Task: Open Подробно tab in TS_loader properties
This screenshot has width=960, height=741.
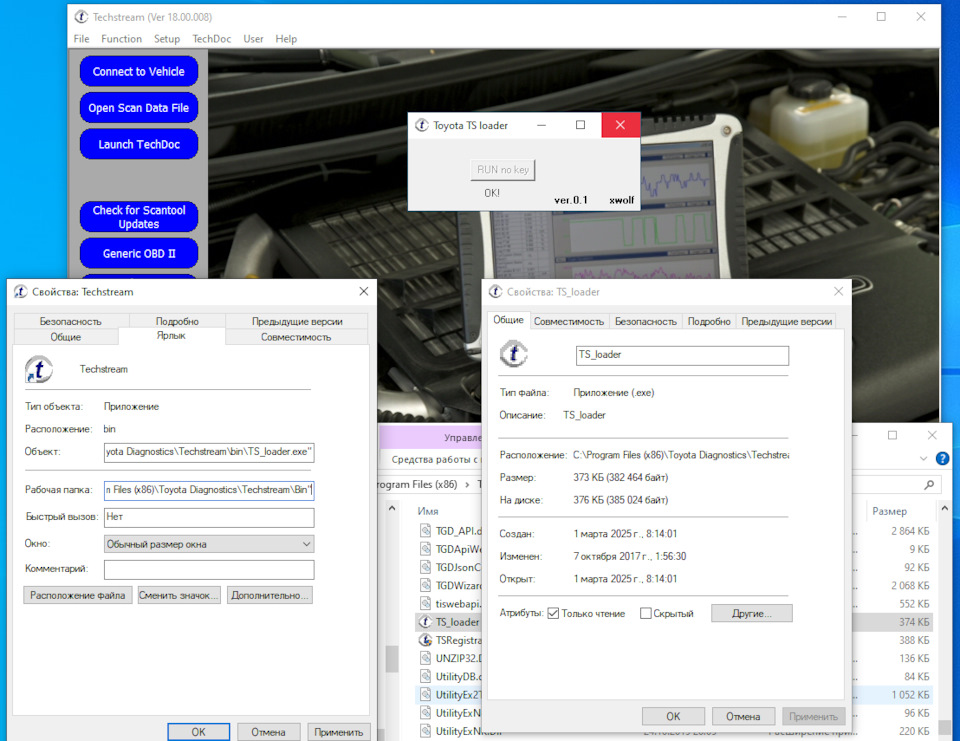Action: pyautogui.click(x=709, y=321)
